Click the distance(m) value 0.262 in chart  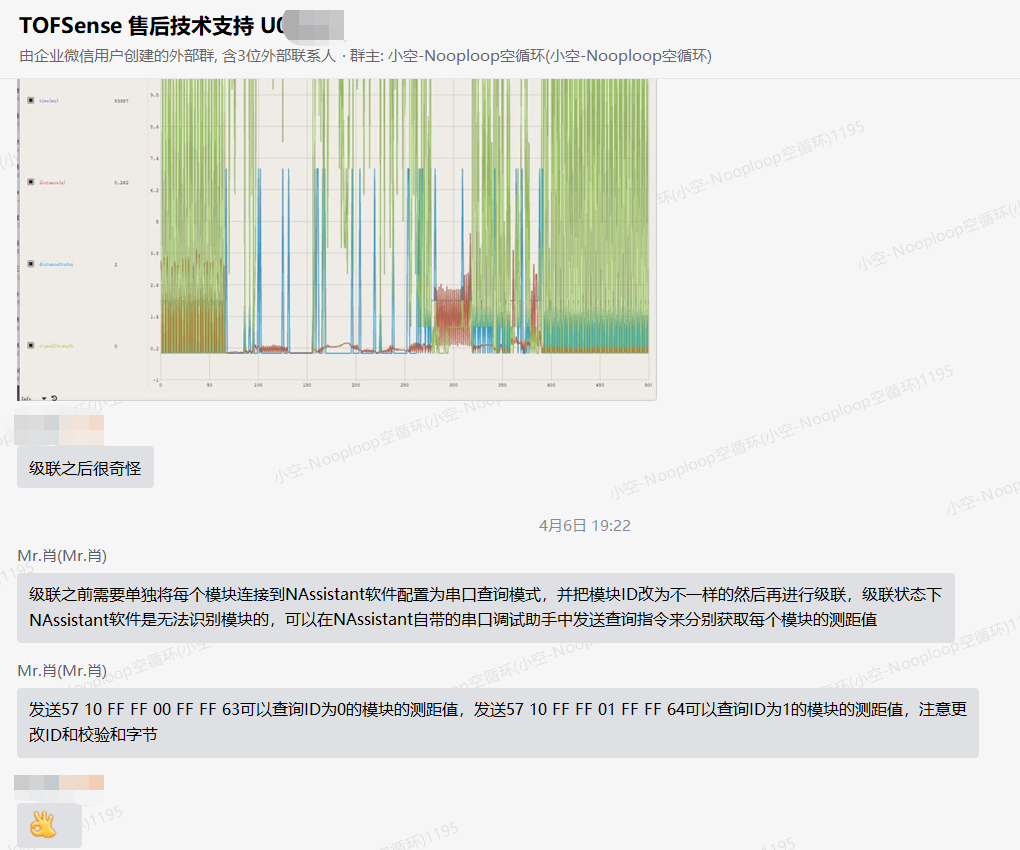pyautogui.click(x=121, y=182)
